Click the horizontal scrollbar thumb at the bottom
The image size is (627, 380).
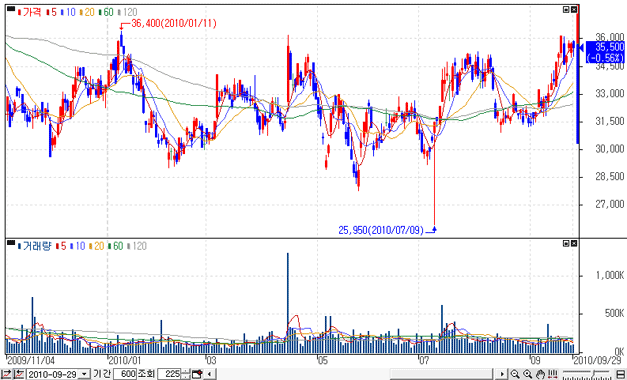click(441, 374)
